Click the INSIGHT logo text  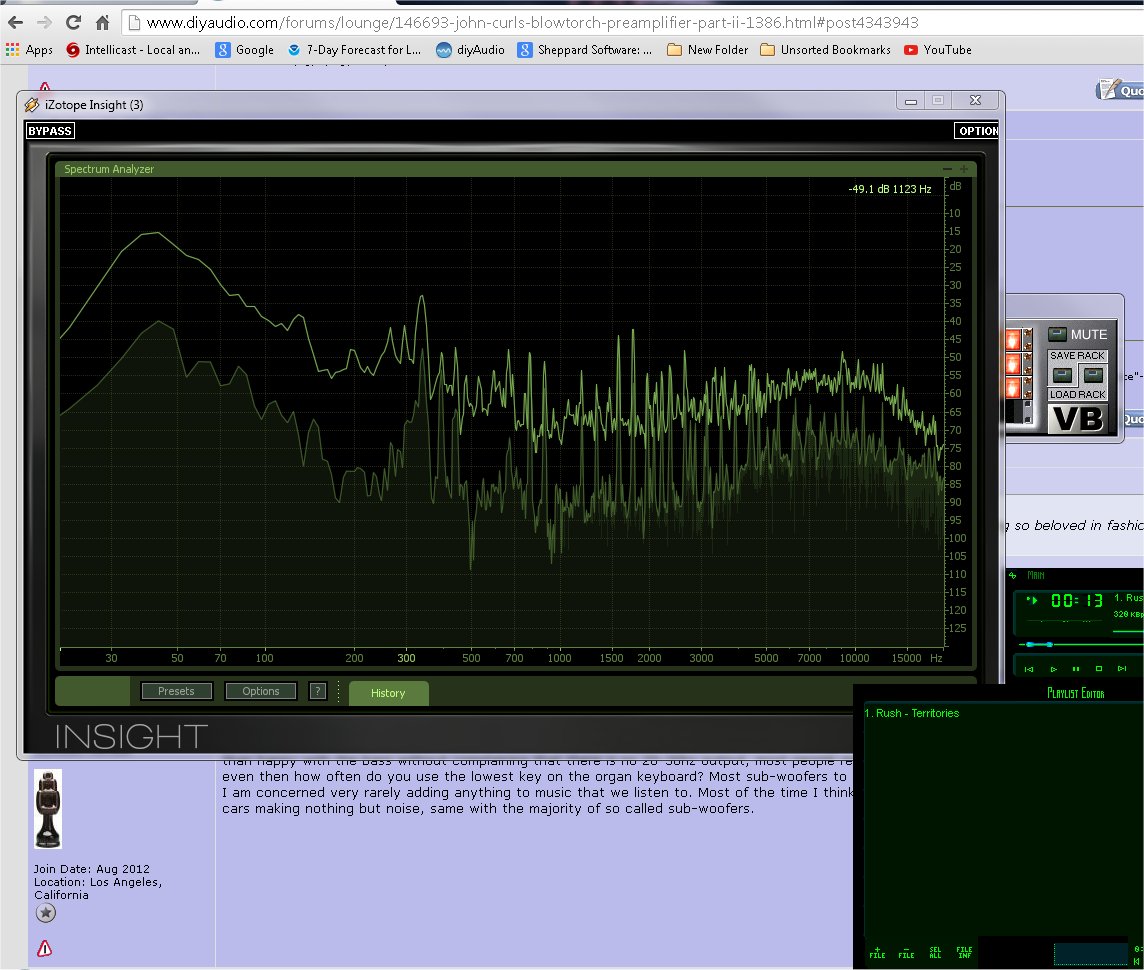coord(131,737)
